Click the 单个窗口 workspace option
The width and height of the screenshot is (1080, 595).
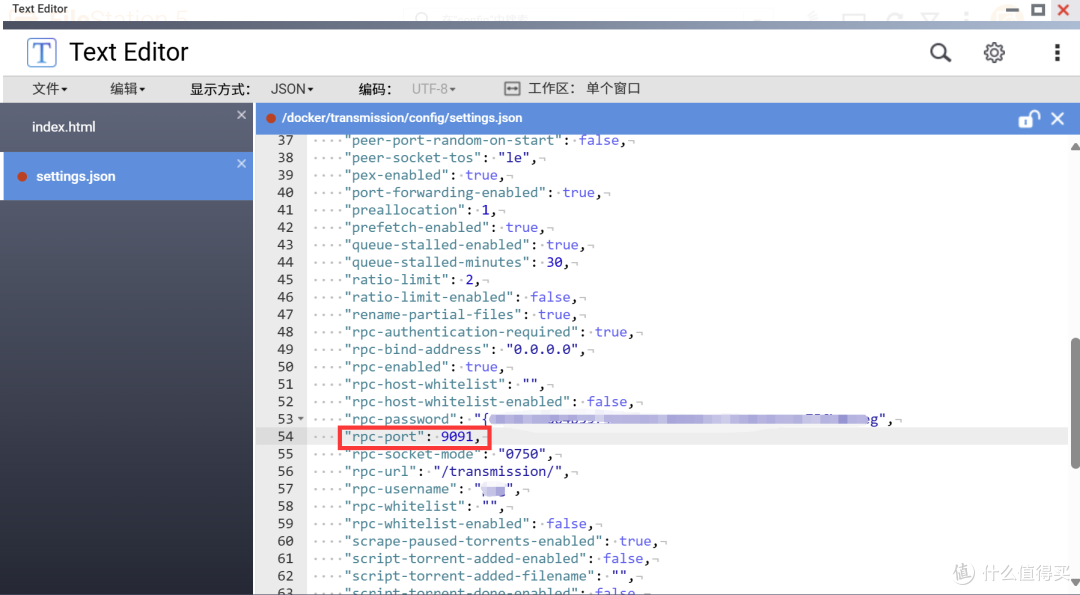tap(613, 88)
